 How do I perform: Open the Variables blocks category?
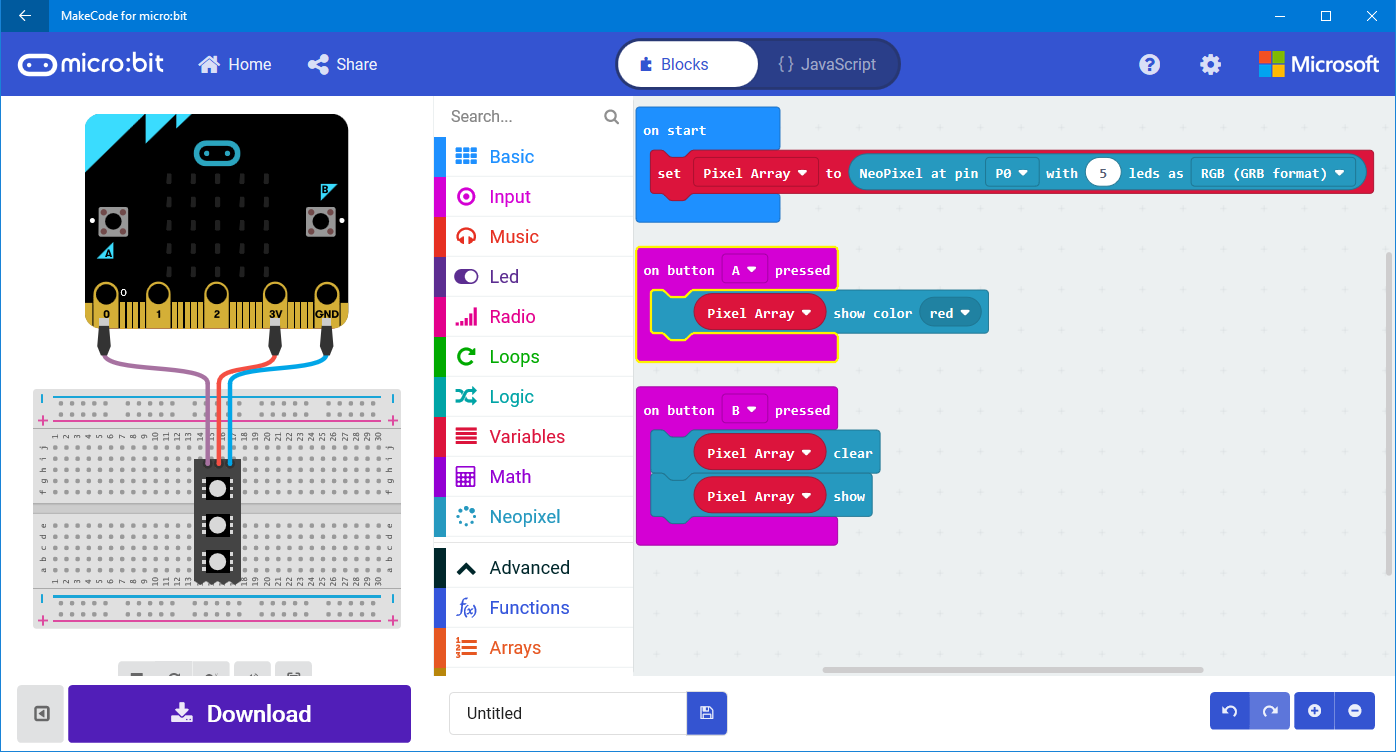(534, 436)
